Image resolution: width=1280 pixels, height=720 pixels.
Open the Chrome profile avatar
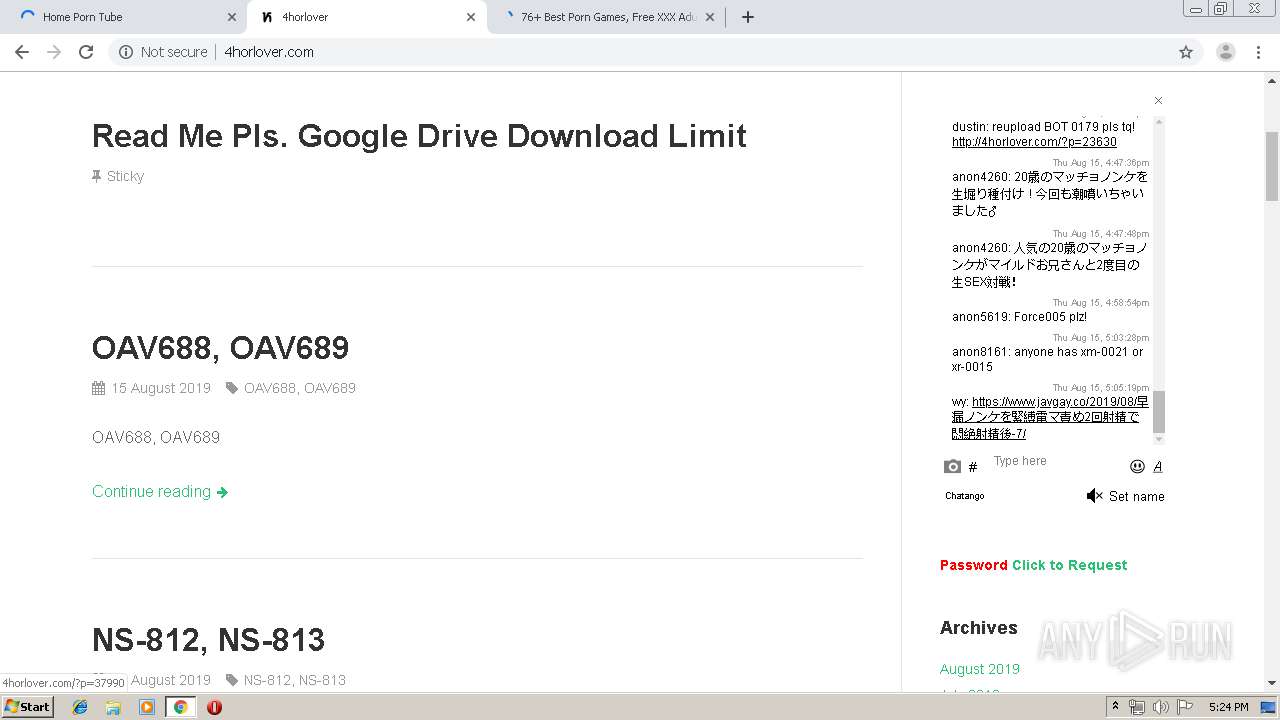1225,52
